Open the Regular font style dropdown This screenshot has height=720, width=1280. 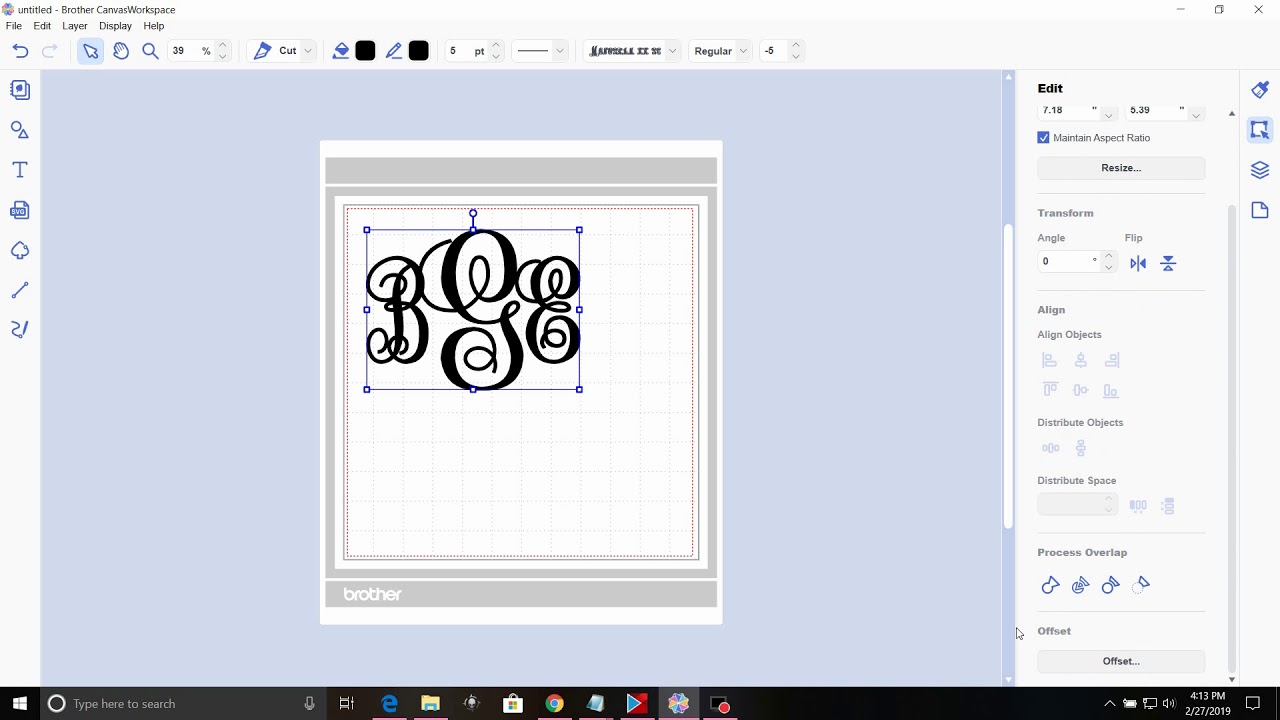[x=743, y=51]
